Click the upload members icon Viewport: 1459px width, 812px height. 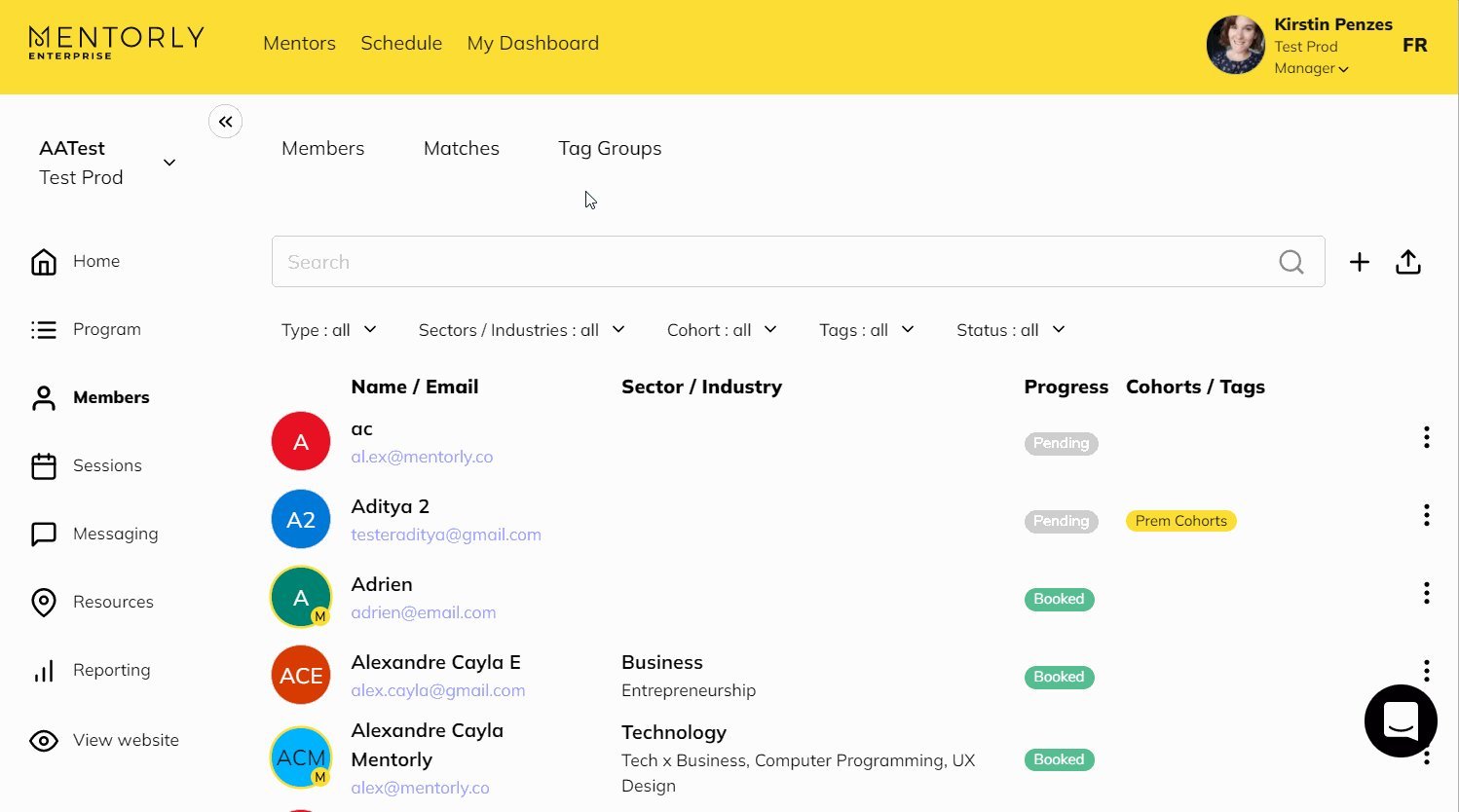pos(1407,262)
